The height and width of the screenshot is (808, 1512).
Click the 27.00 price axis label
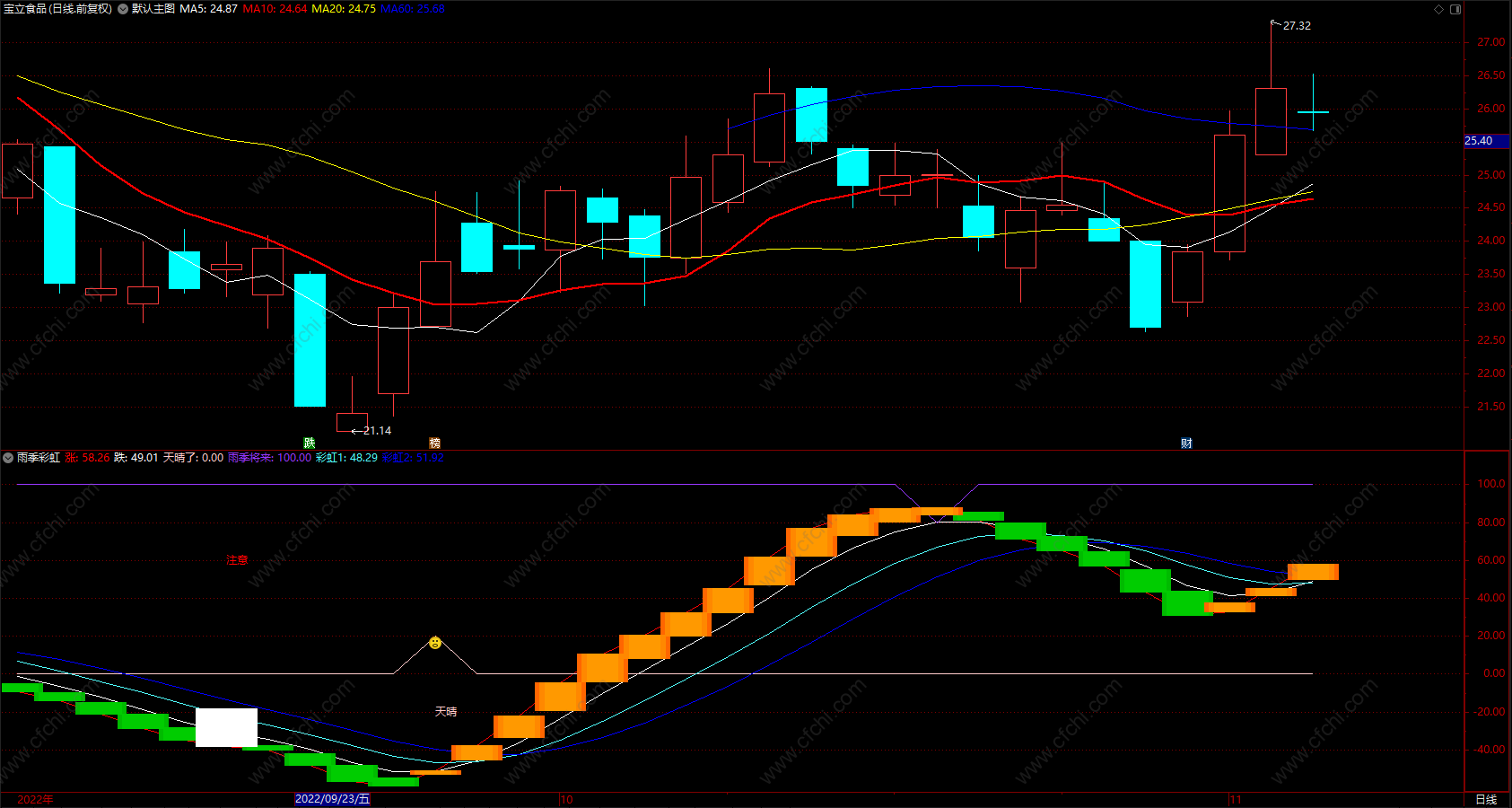coord(1491,42)
